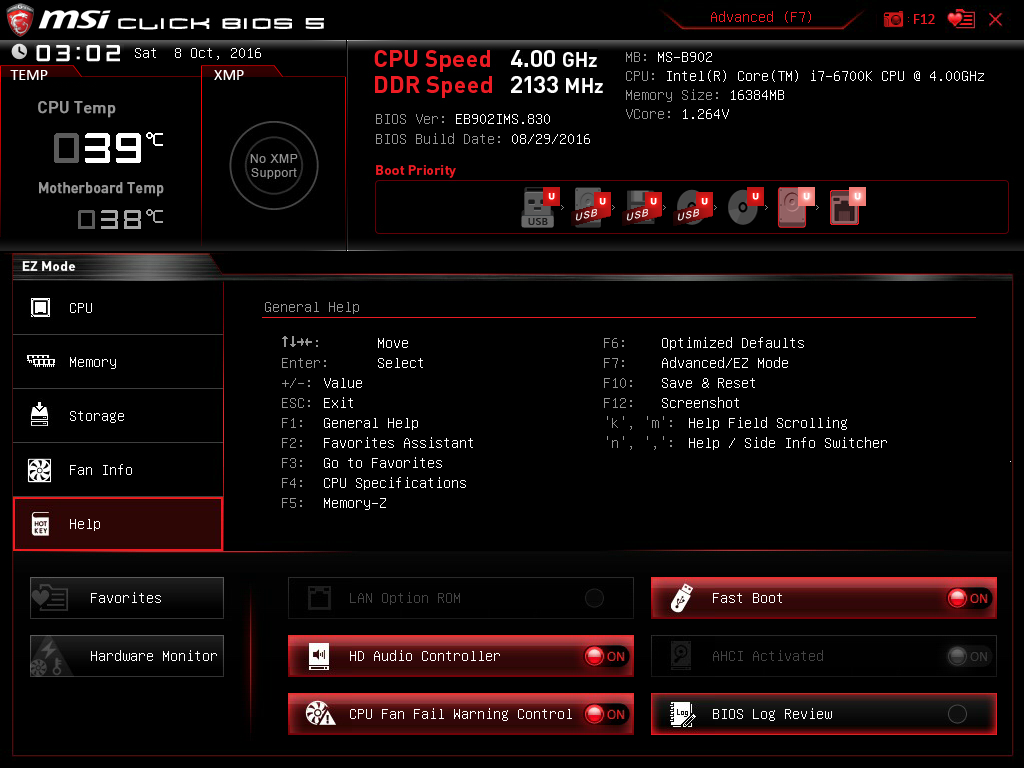The width and height of the screenshot is (1024, 768).
Task: Click the BIOS Log Review radio indicator
Action: (957, 714)
